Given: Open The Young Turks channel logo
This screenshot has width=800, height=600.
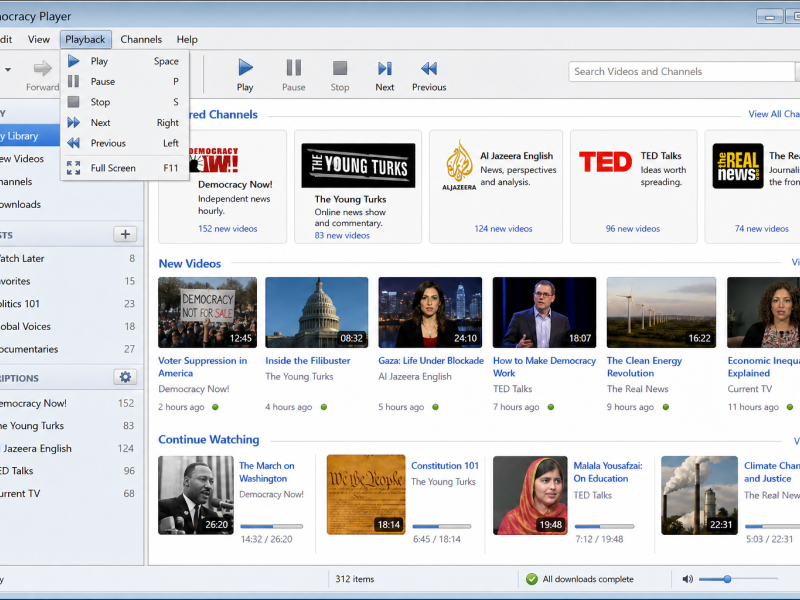Looking at the screenshot, I should [x=358, y=165].
